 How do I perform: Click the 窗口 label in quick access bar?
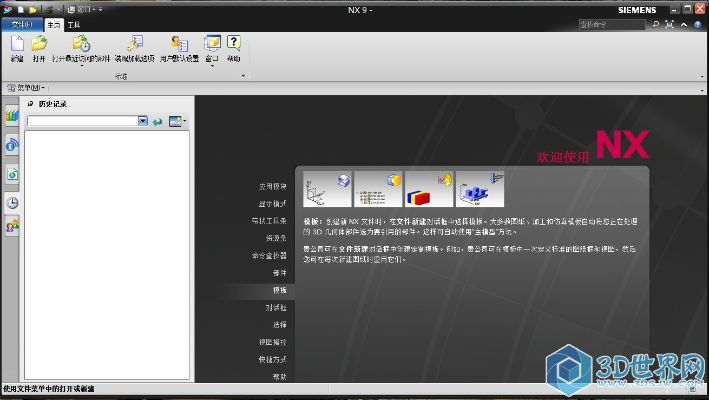[84, 9]
